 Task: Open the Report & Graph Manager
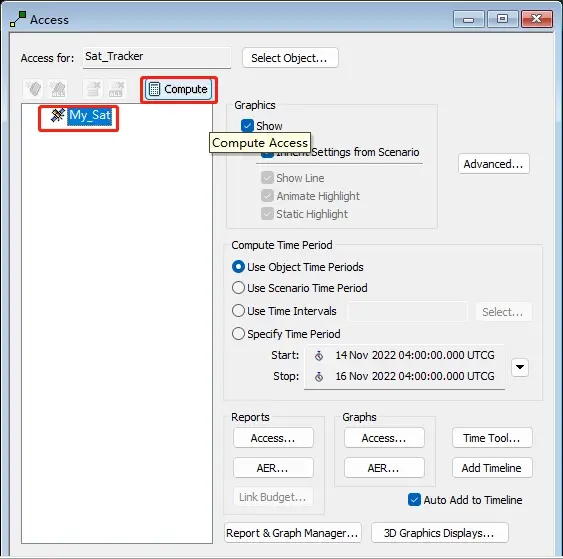click(x=293, y=533)
